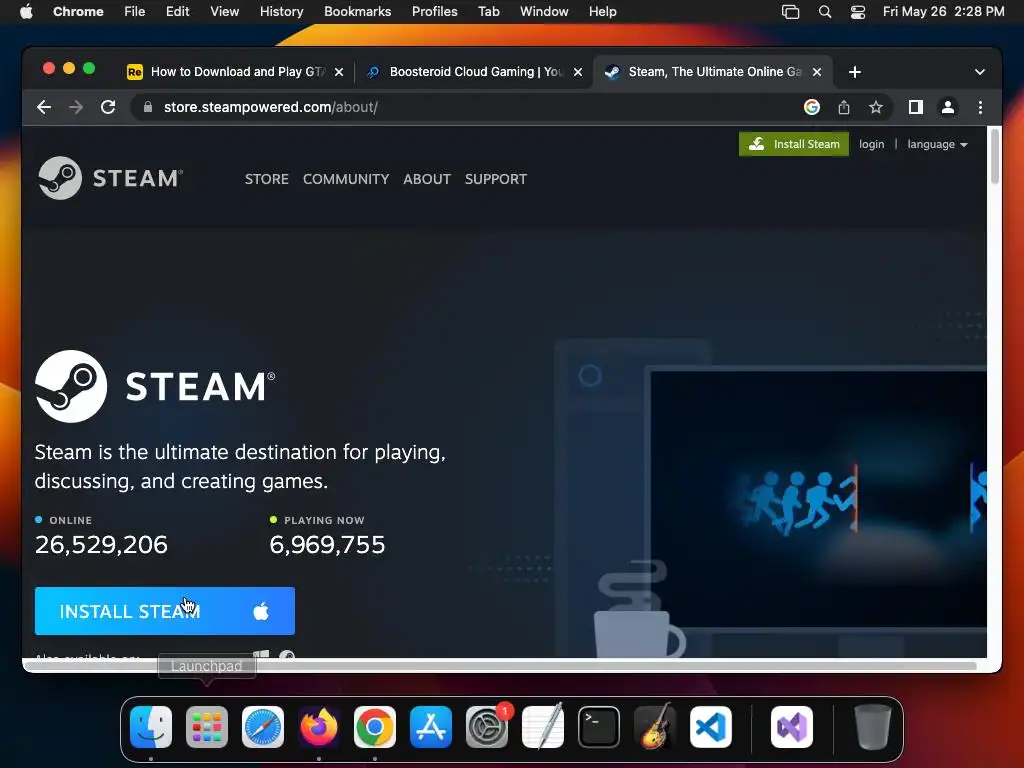Screen dimensions: 1024x768
Task: Launch Safari from the Dock
Action: point(263,727)
